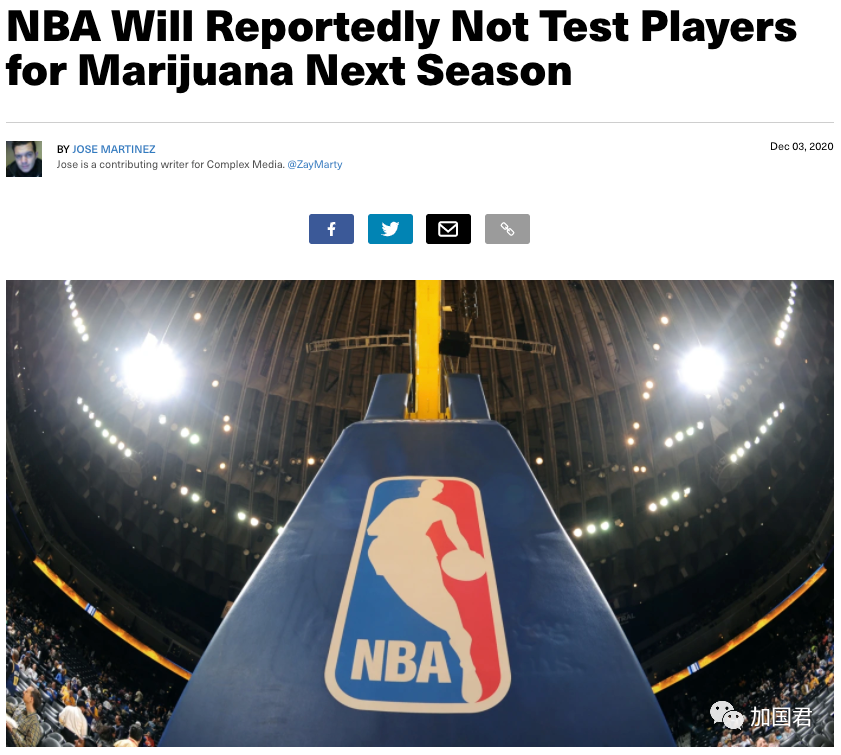The width and height of the screenshot is (841, 755).
Task: Copy the article link using the chain icon
Action: click(x=507, y=229)
